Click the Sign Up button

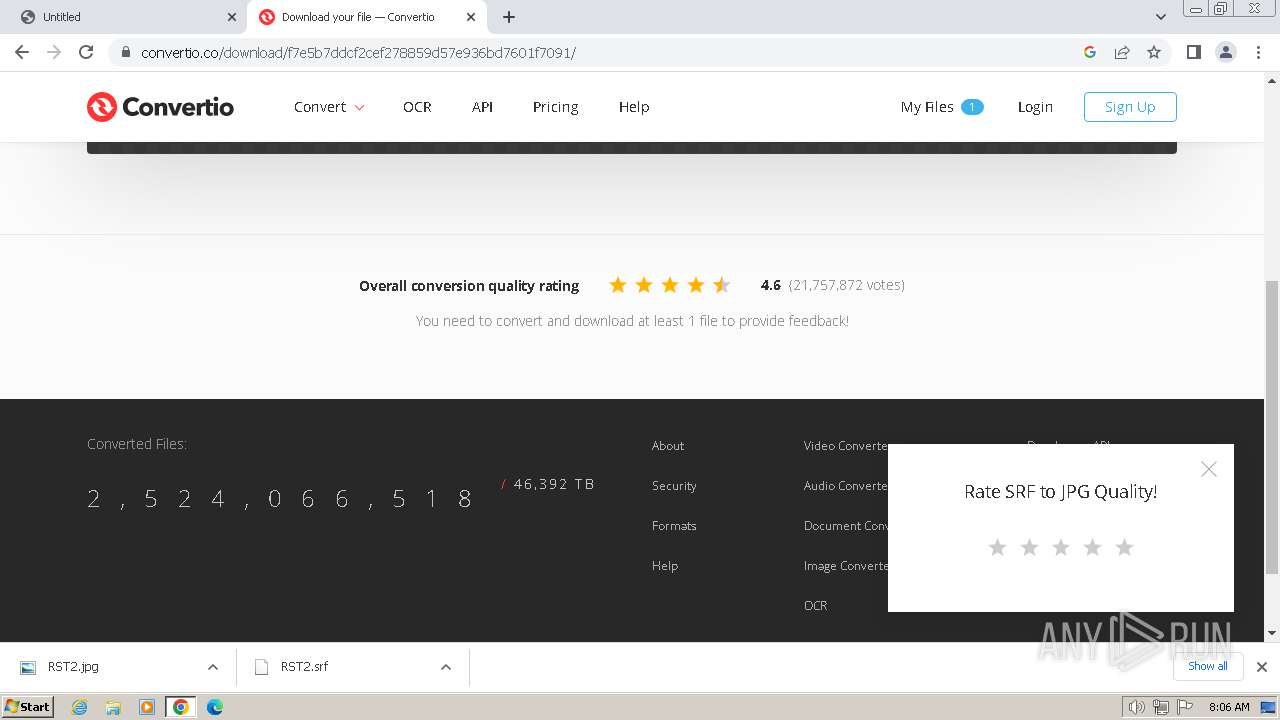(1130, 107)
